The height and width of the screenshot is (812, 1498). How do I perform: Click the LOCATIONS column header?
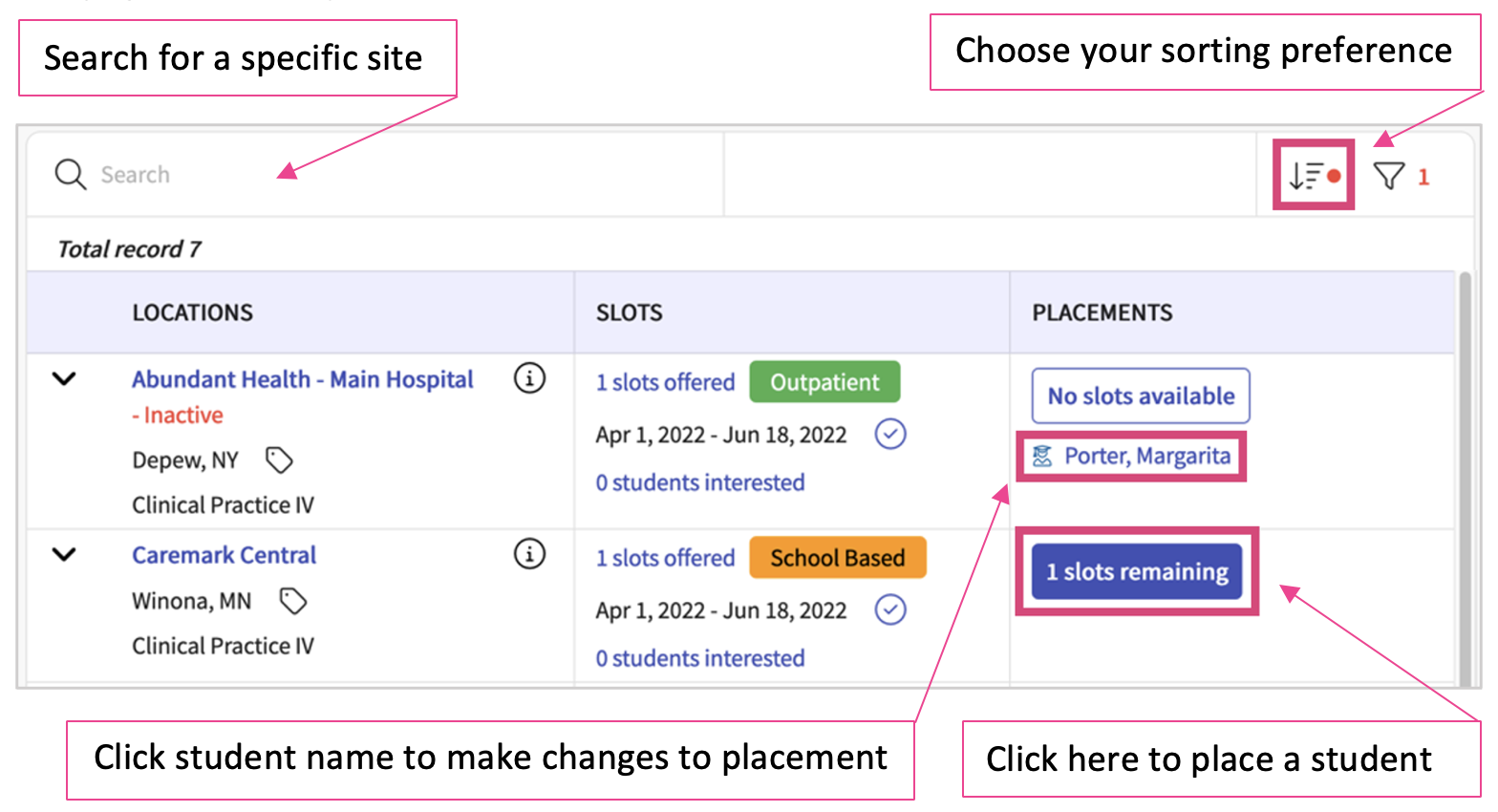click(x=192, y=313)
